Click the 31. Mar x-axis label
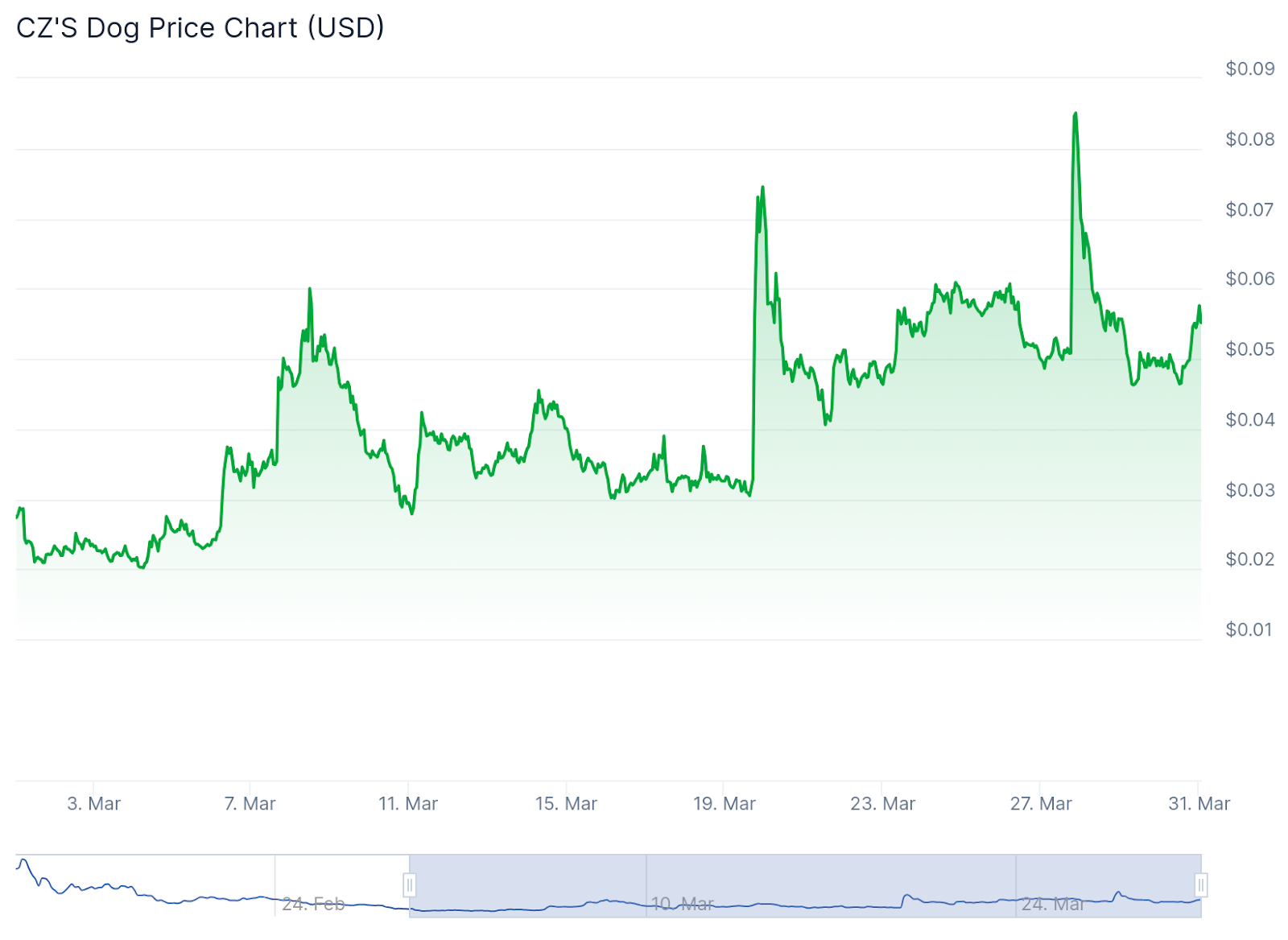1288x940 pixels. (x=1199, y=803)
